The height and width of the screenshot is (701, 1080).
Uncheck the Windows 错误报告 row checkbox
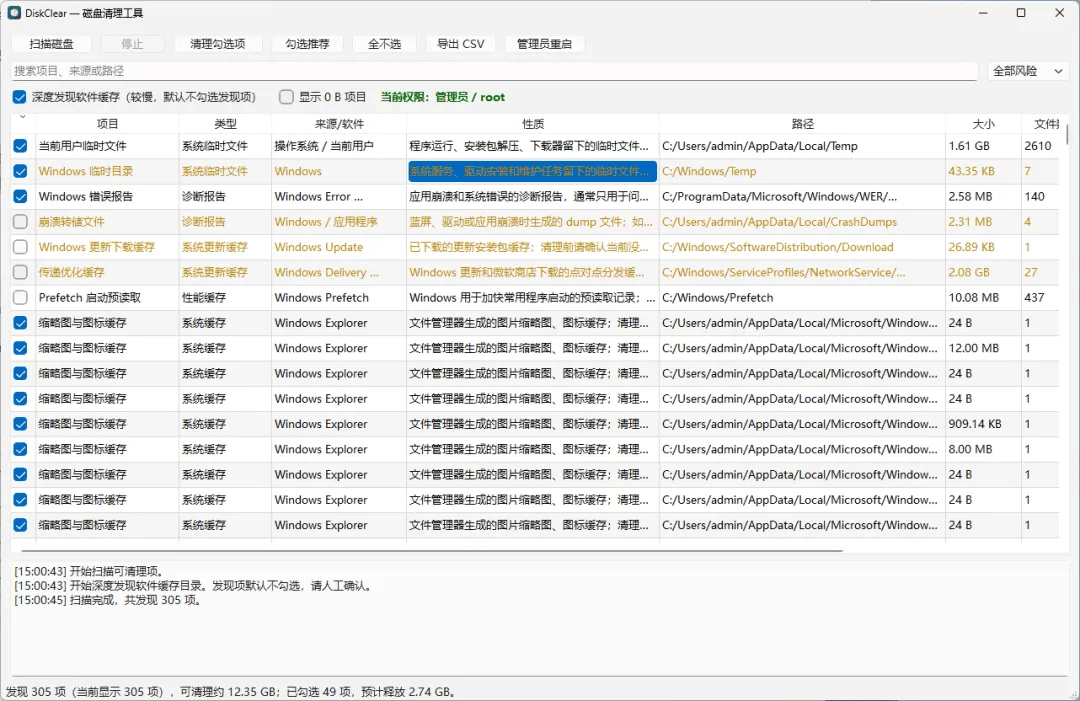point(20,196)
